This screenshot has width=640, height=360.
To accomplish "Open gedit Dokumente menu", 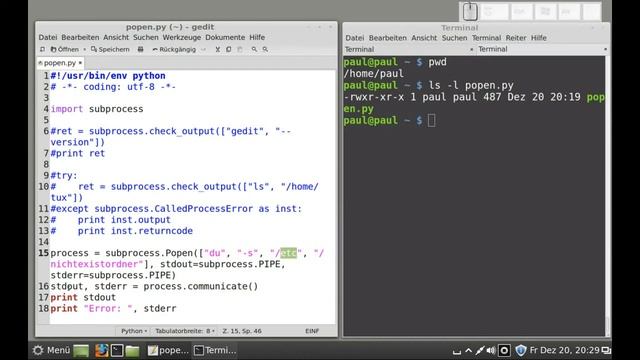I will pos(225,37).
